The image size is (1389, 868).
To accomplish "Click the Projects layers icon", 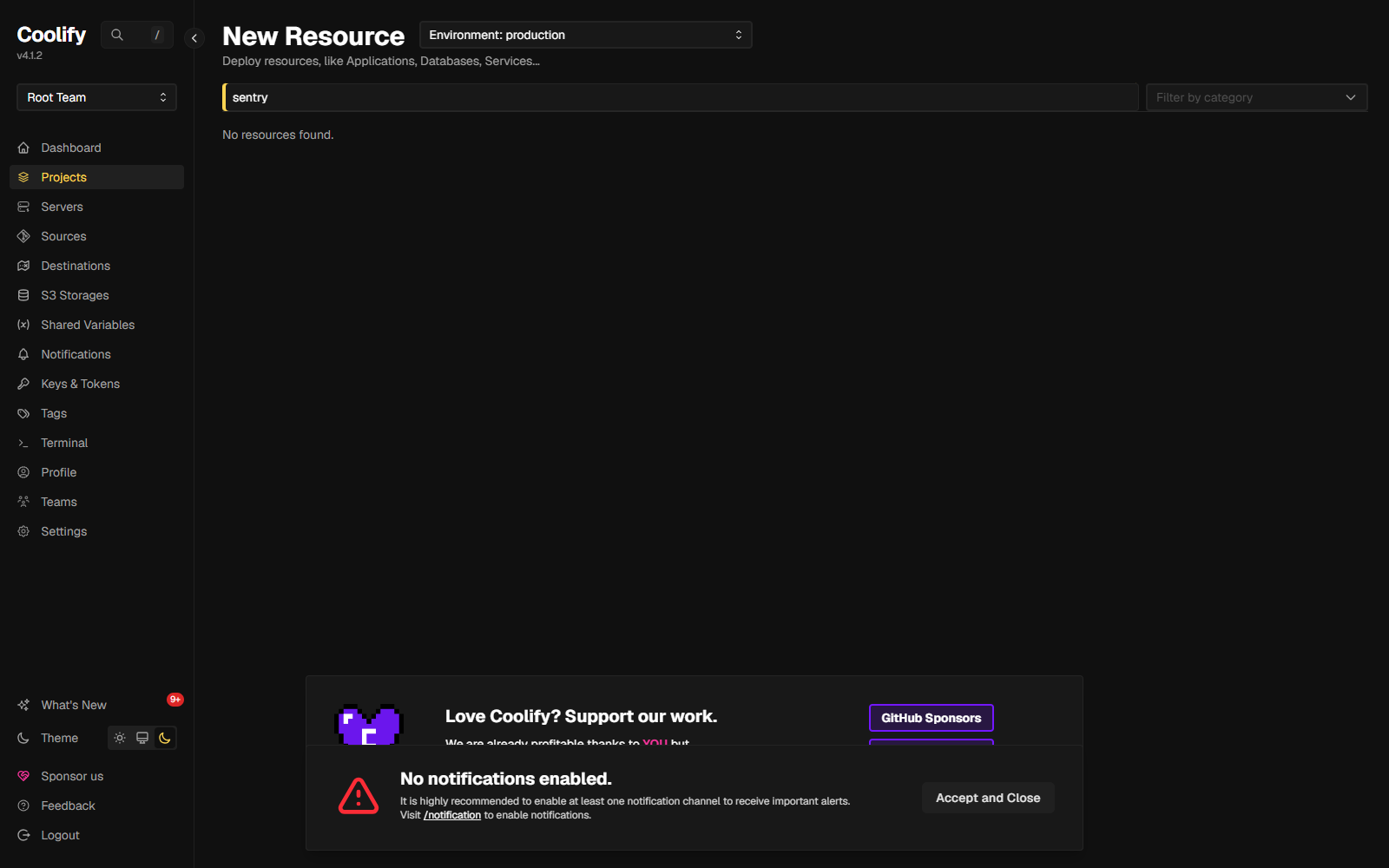I will tap(23, 177).
